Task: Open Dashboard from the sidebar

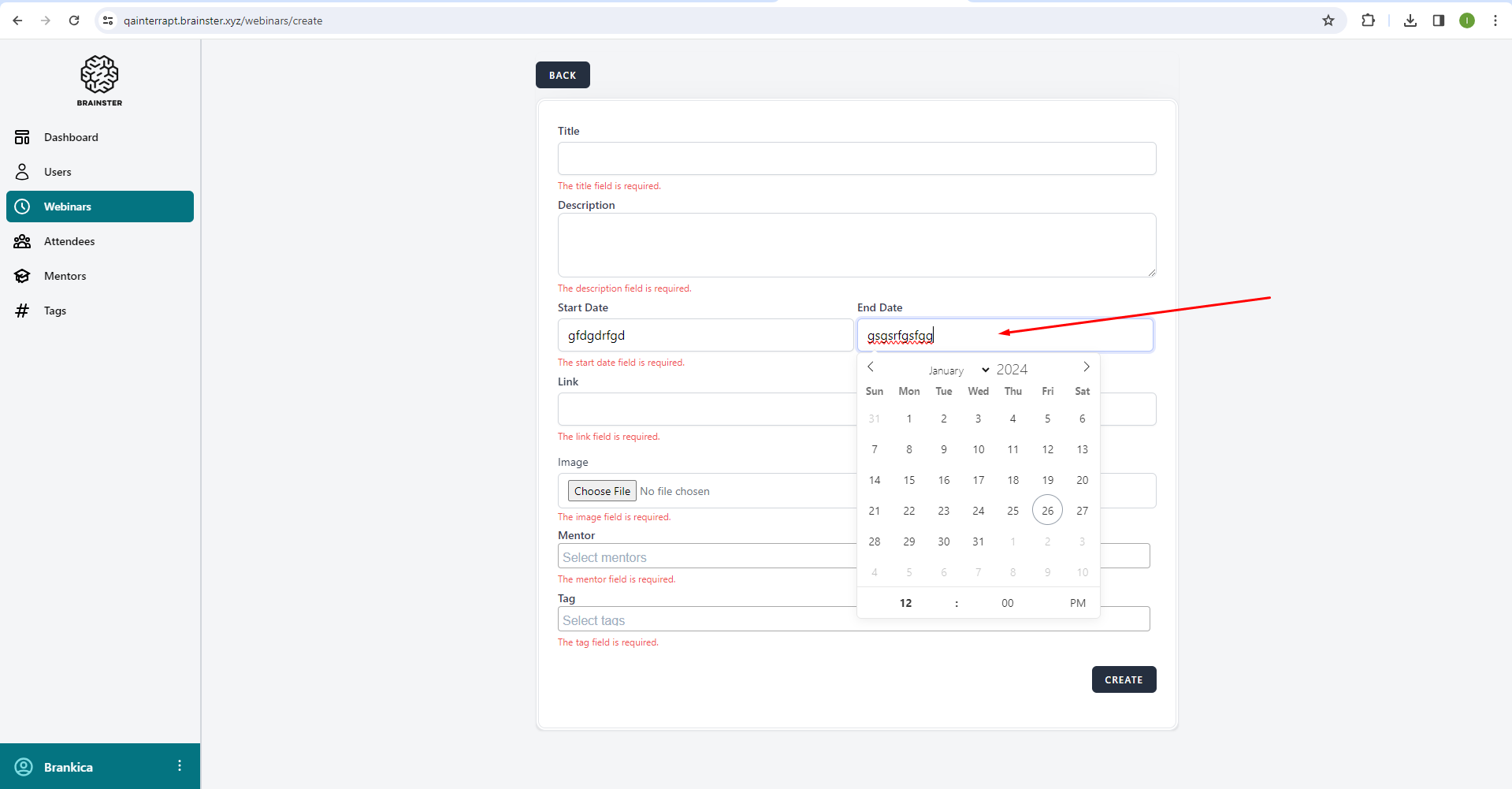Action: point(71,137)
